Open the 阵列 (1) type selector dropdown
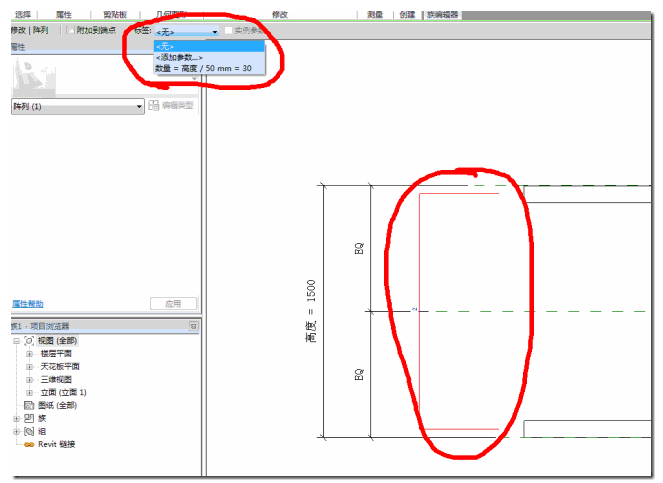Viewport: 663px width, 483px height. [x=139, y=106]
